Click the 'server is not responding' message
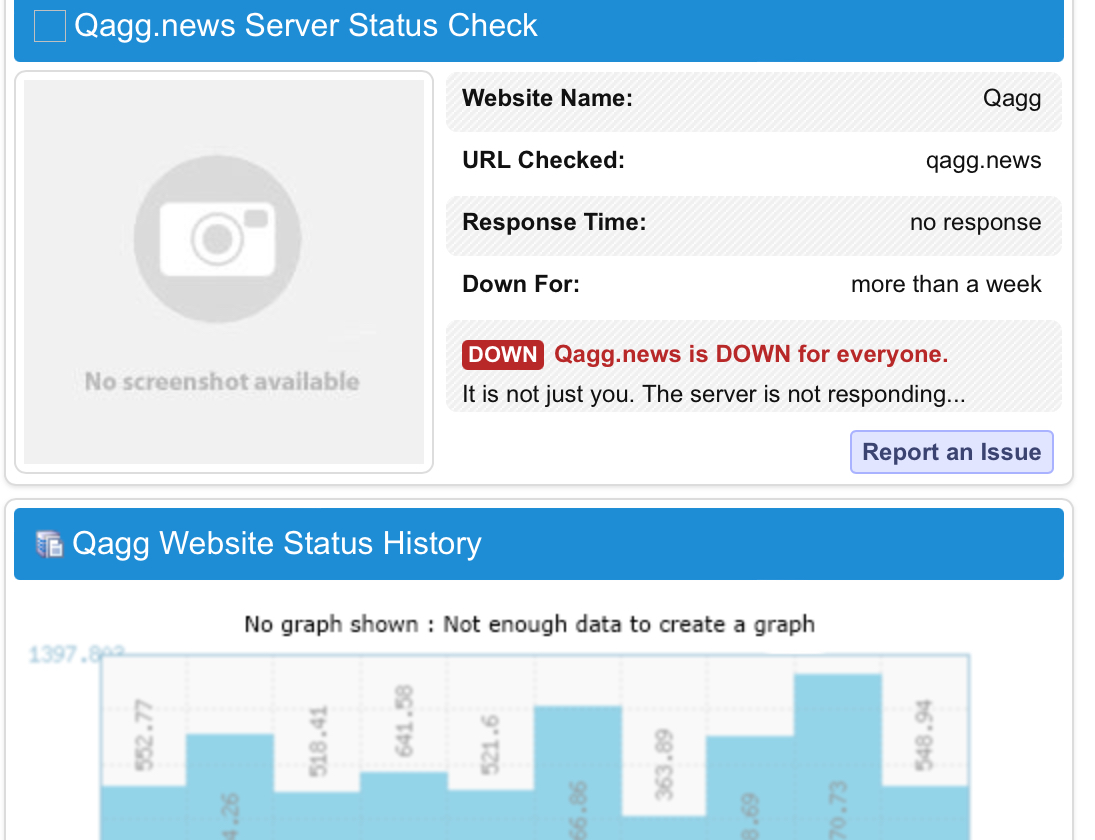 pos(713,395)
